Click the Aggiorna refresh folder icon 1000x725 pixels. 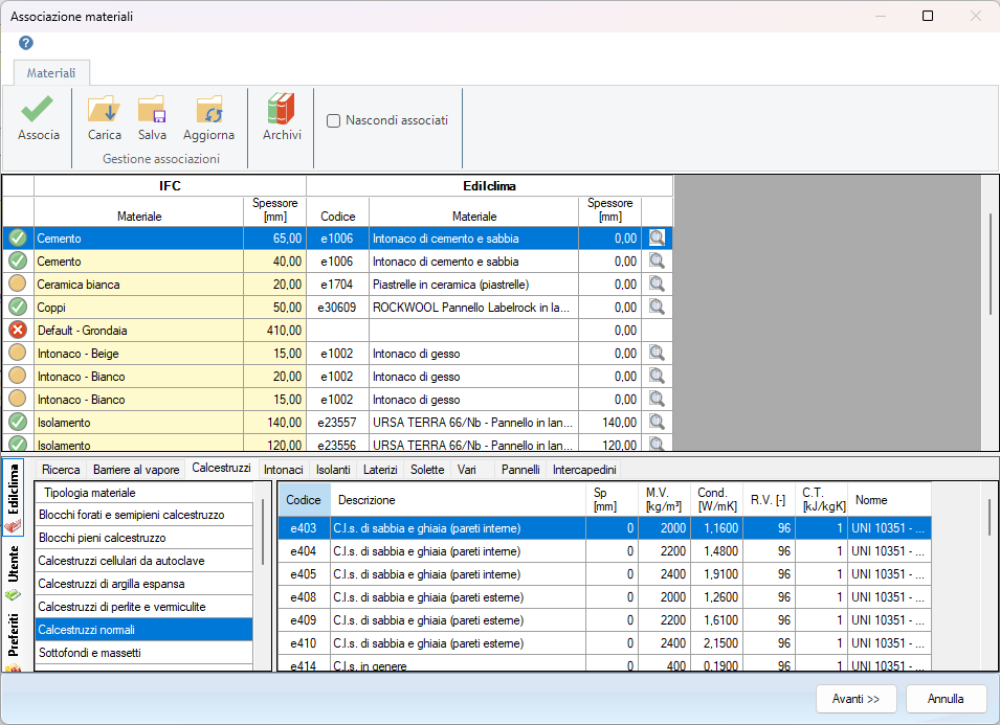click(x=209, y=109)
